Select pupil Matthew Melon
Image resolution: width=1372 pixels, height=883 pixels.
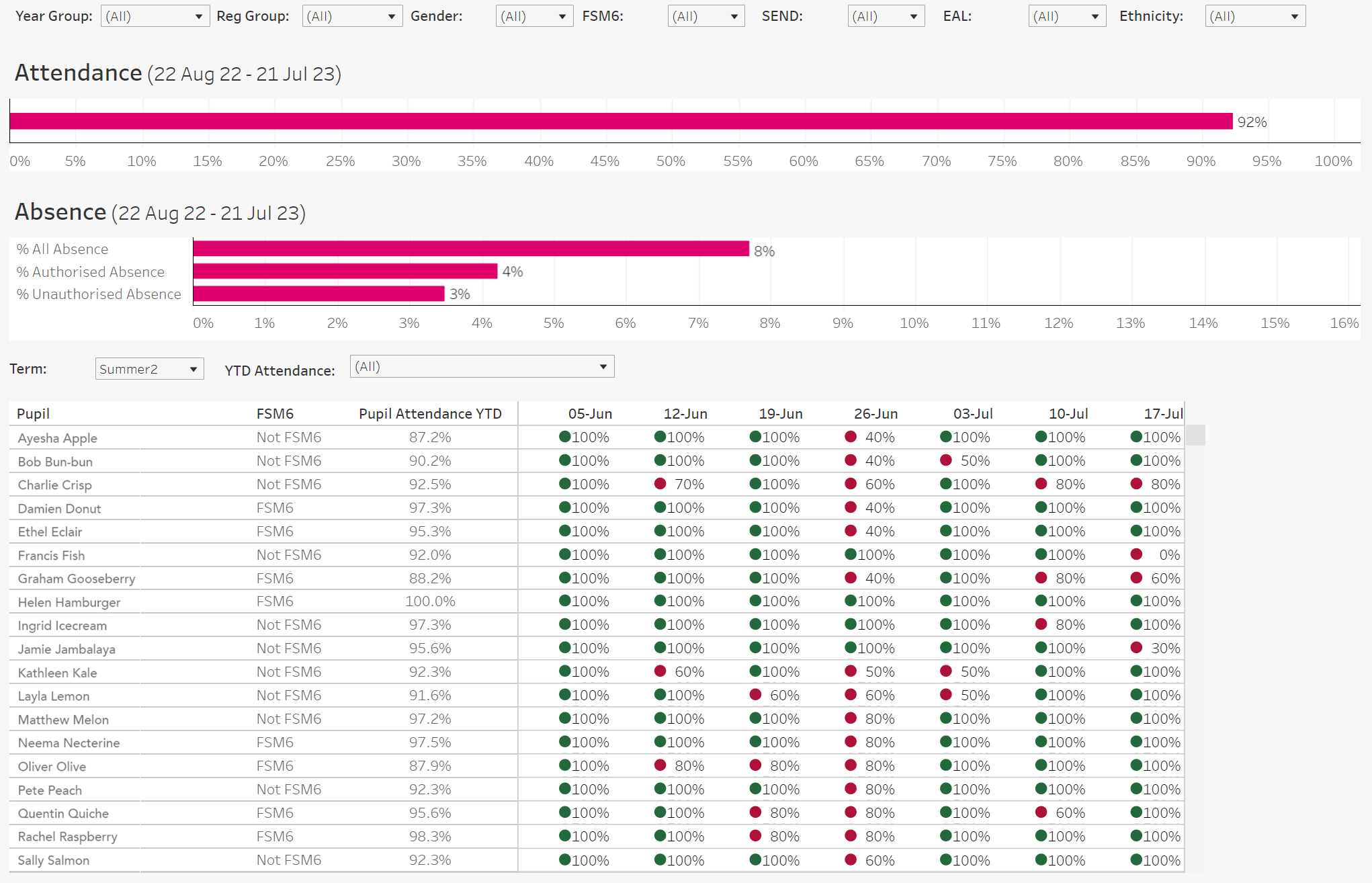(x=63, y=720)
